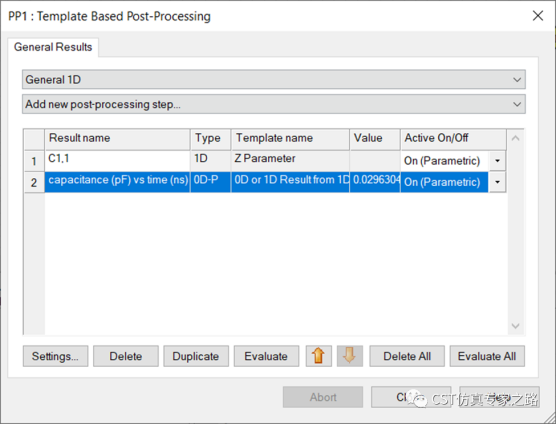The width and height of the screenshot is (557, 424).
Task: Open Active dropdown for C1,1 row
Action: pos(497,161)
